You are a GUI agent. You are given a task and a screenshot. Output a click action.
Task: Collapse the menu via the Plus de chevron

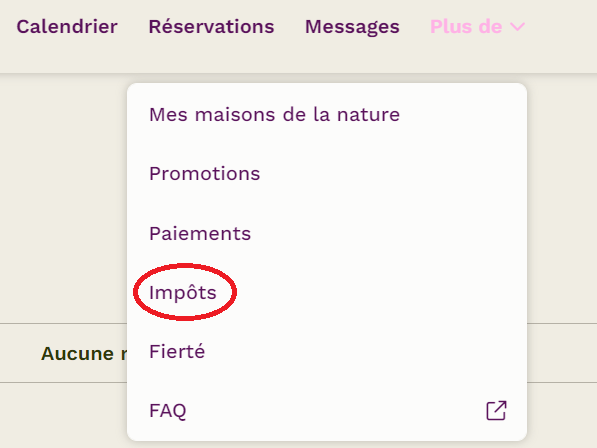coord(517,27)
